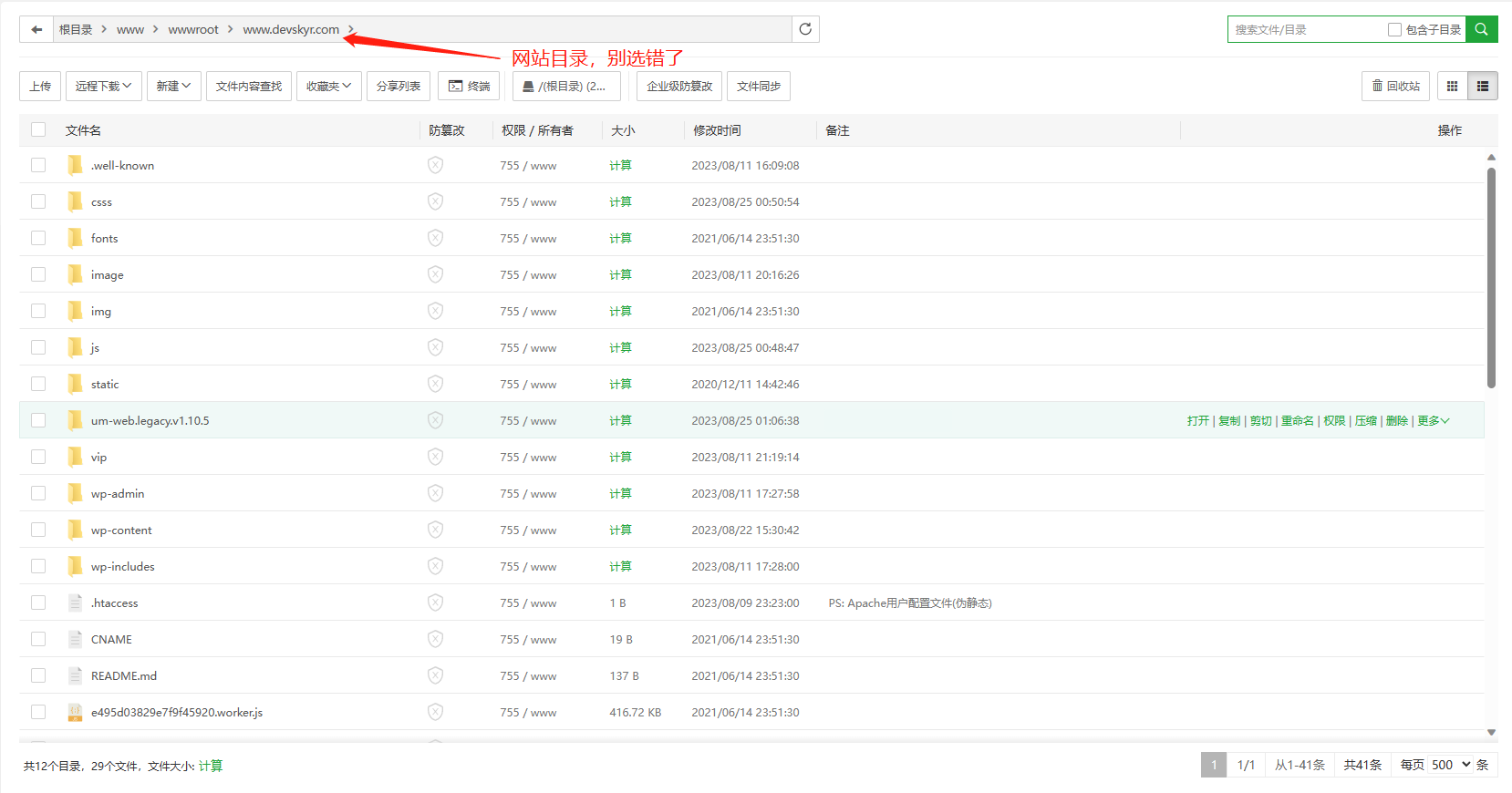The height and width of the screenshot is (793, 1512).
Task: Click the wp-content folder icon
Action: click(x=75, y=530)
